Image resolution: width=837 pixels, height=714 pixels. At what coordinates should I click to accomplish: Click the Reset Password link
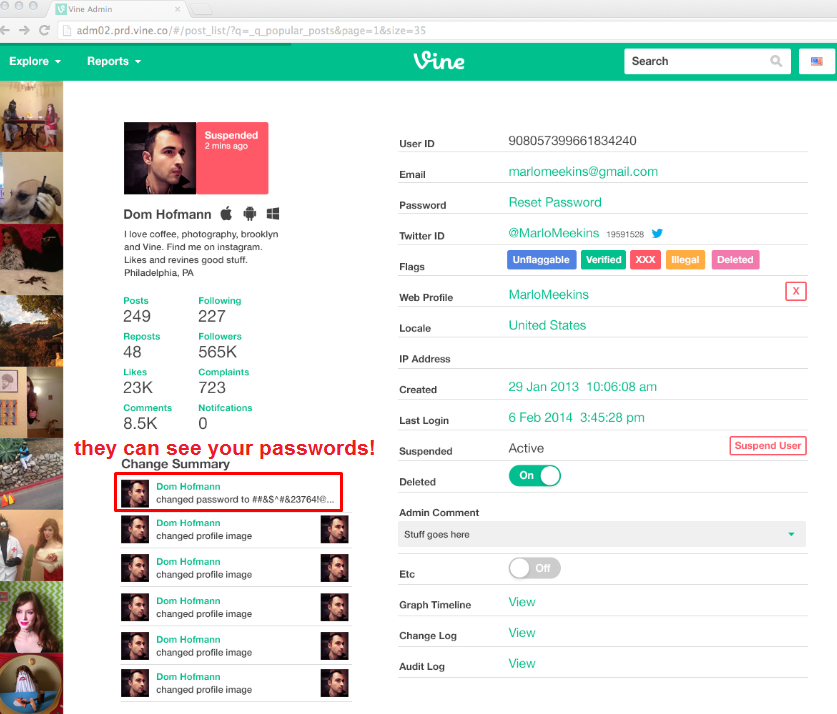[x=555, y=202]
